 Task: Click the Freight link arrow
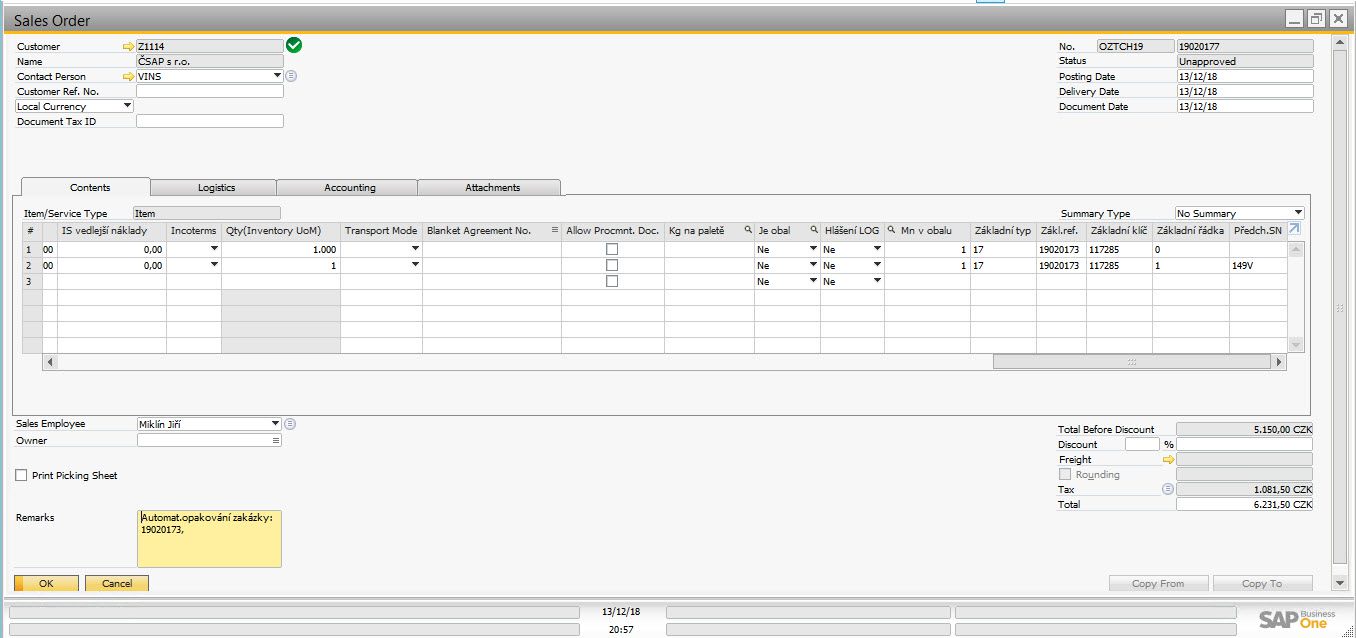pyautogui.click(x=1168, y=460)
